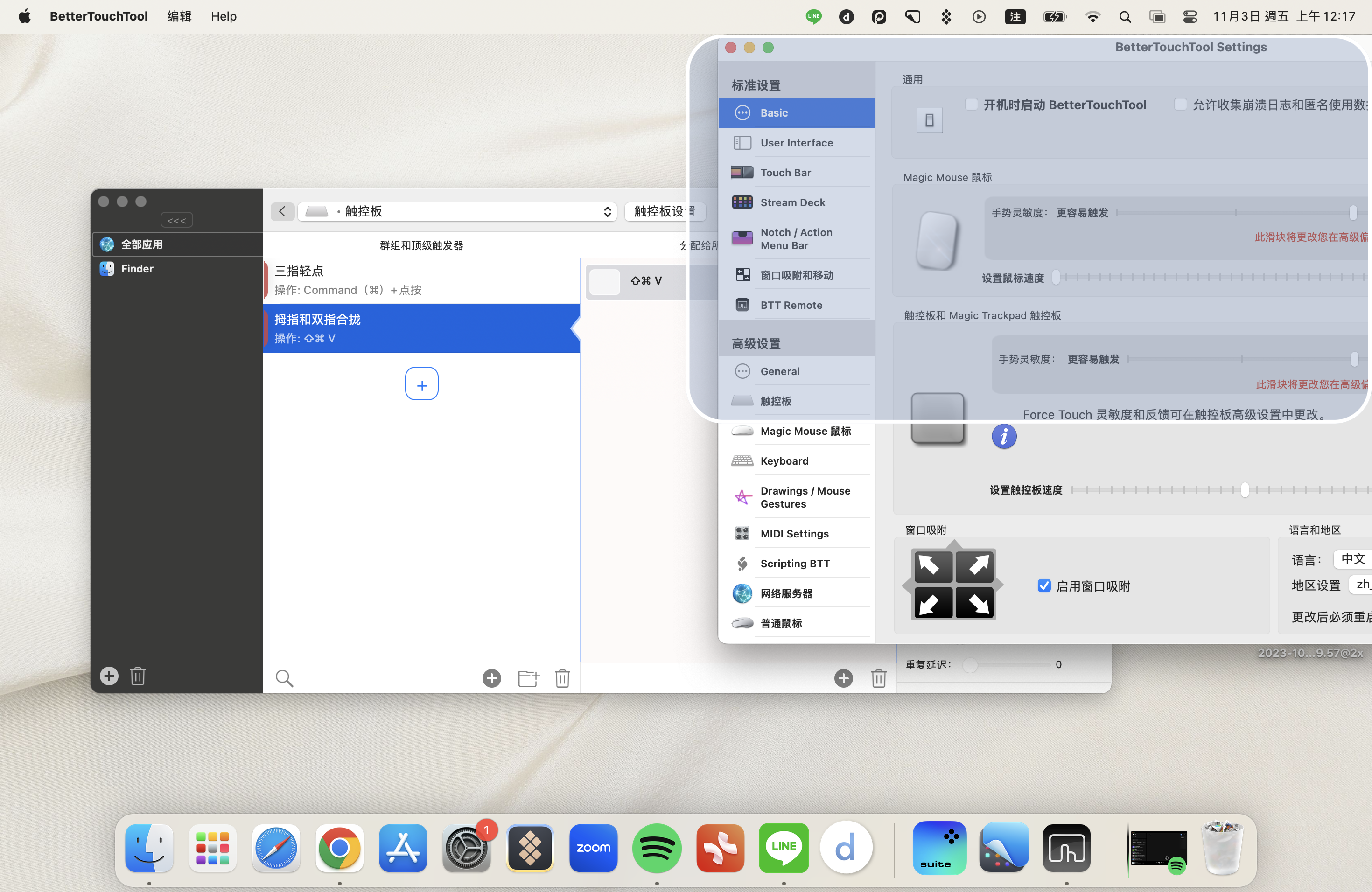Image resolution: width=1372 pixels, height=892 pixels.
Task: Select Notch / Action Menu Bar
Action: [797, 238]
